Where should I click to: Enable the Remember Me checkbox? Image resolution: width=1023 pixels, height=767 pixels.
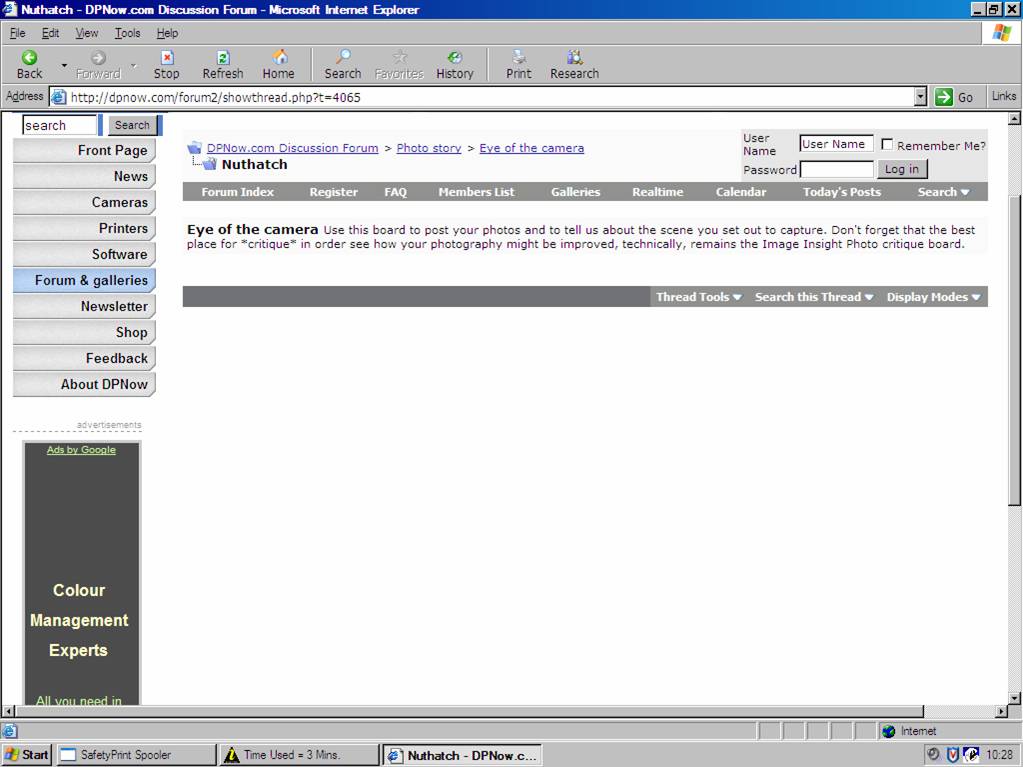tap(887, 145)
